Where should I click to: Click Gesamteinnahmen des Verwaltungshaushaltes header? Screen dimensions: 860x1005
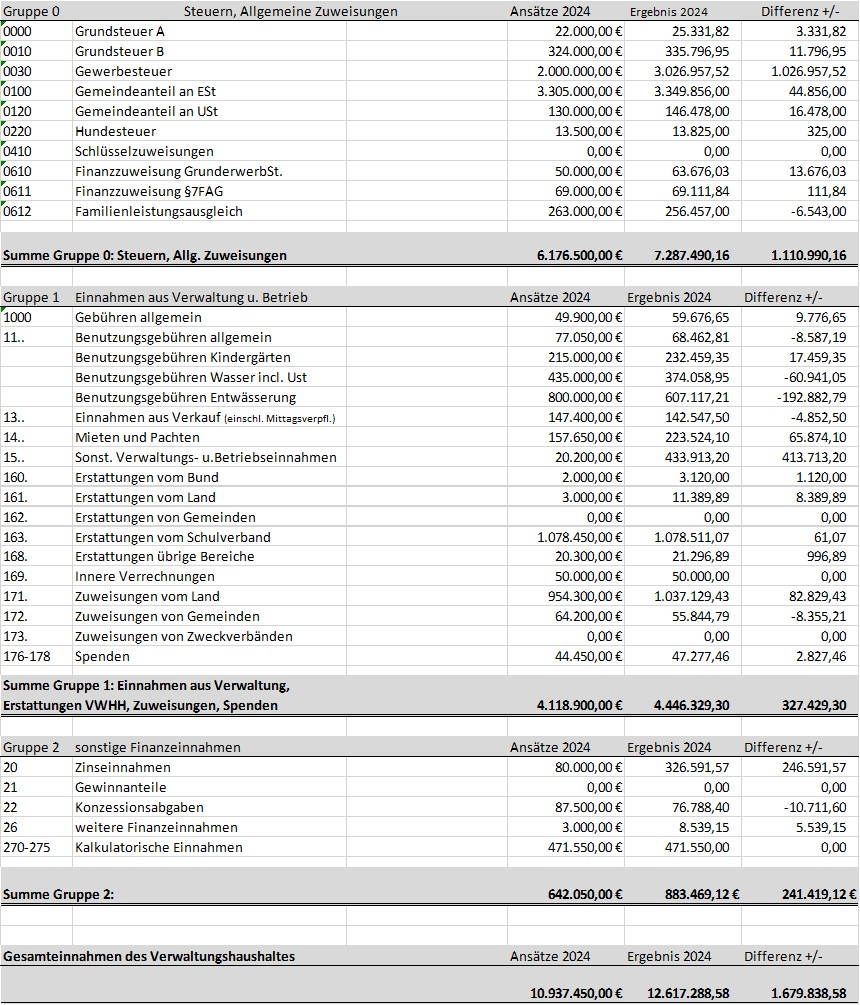coord(149,956)
